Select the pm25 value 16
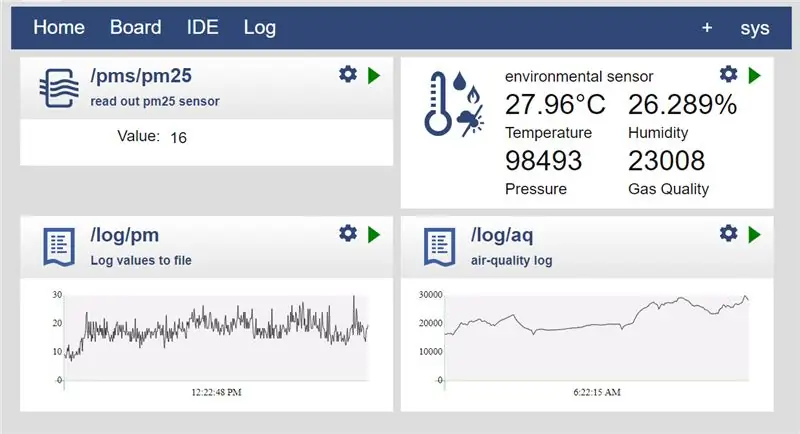 (x=178, y=138)
